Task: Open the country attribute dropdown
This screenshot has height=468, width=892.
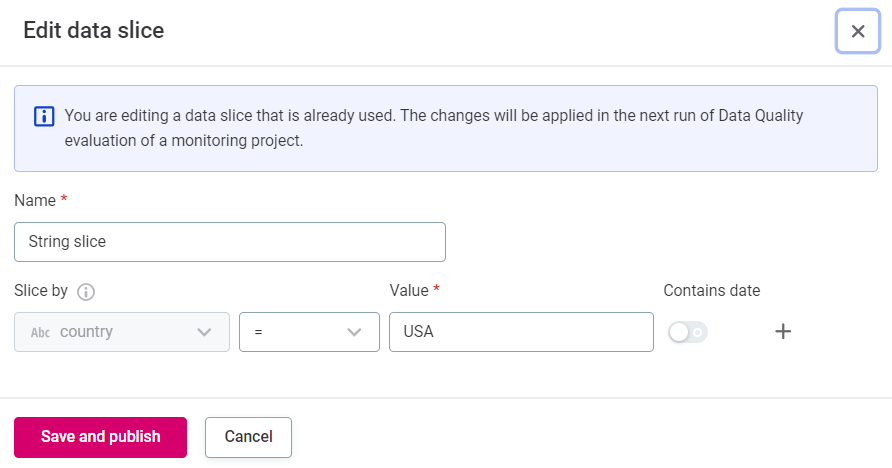Action: pyautogui.click(x=120, y=332)
